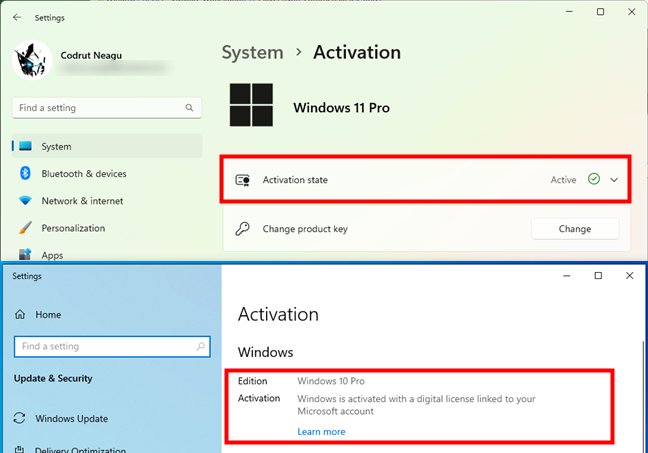Viewport: 648px width, 453px height.
Task: Focus Windows 10 Find a setting field
Action: pyautogui.click(x=112, y=346)
